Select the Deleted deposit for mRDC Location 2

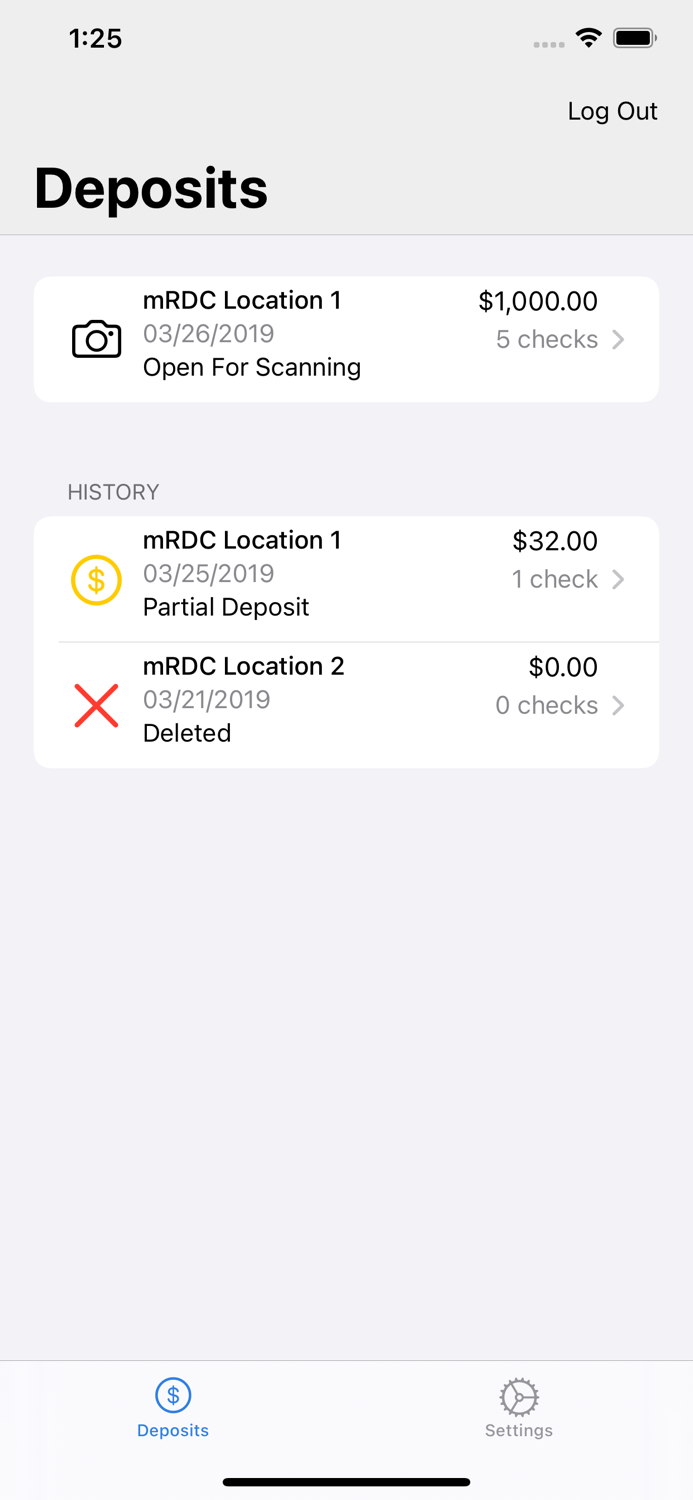(x=346, y=705)
